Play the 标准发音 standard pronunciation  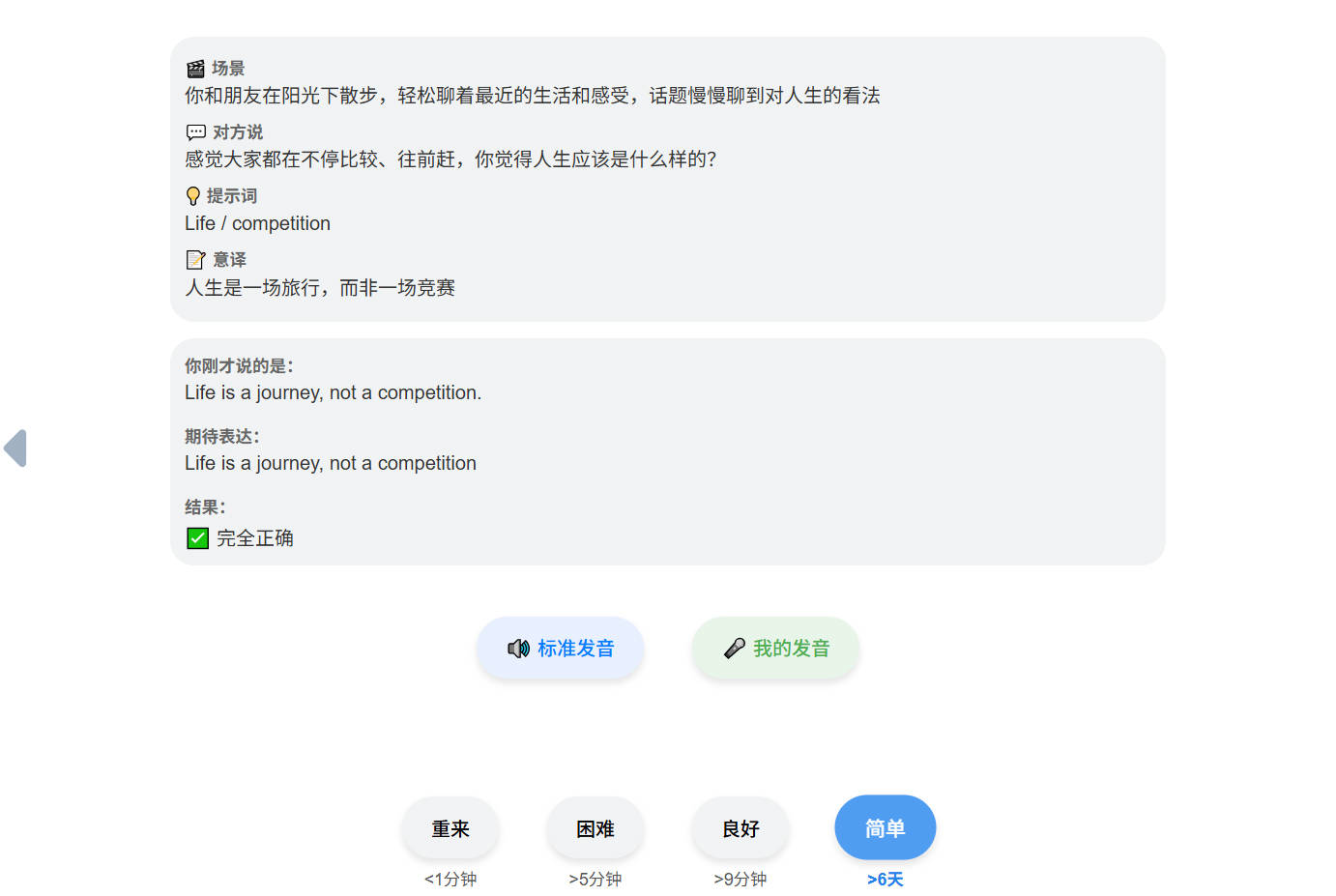560,649
